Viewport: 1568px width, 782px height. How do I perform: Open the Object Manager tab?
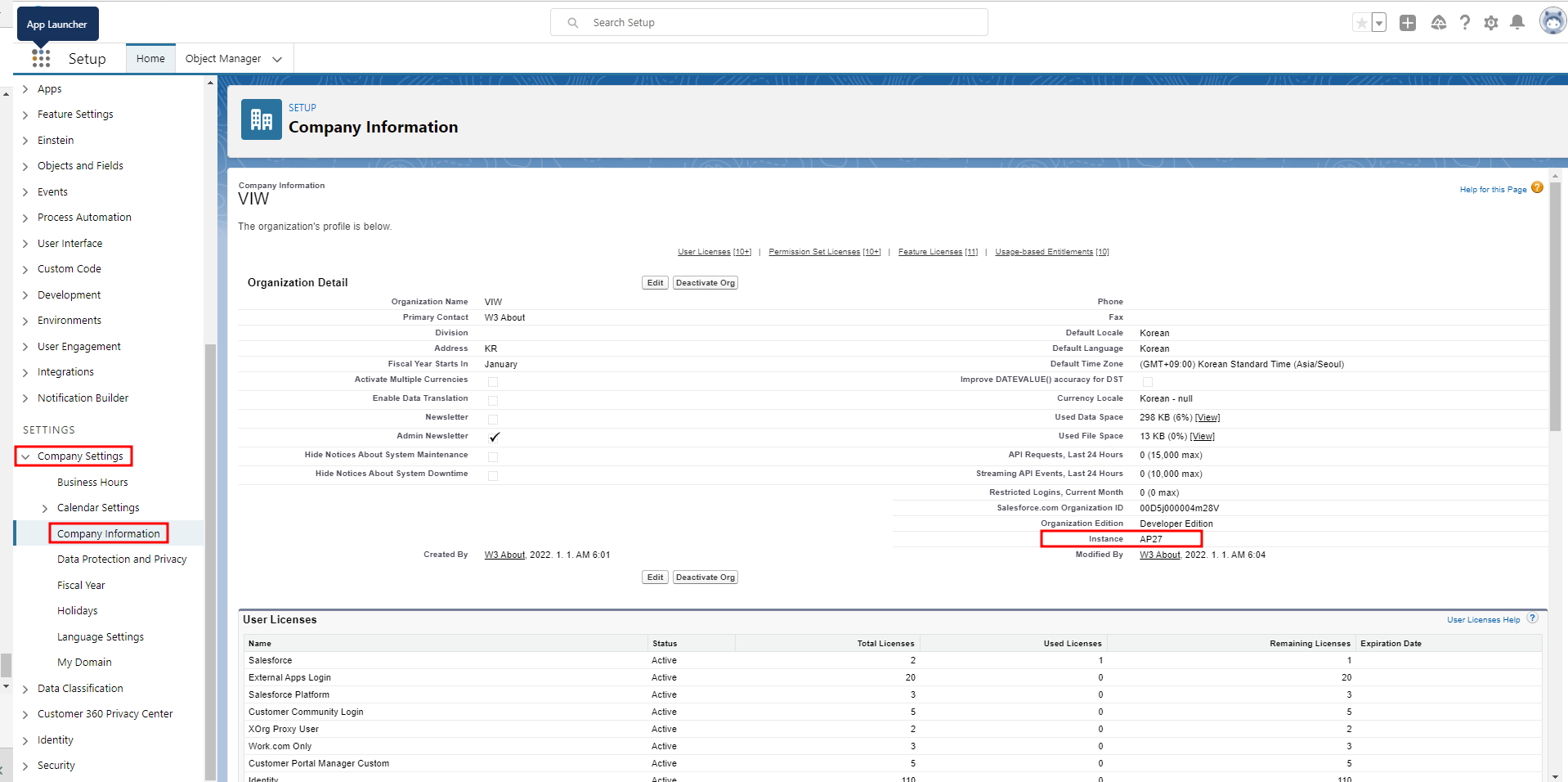click(x=223, y=58)
